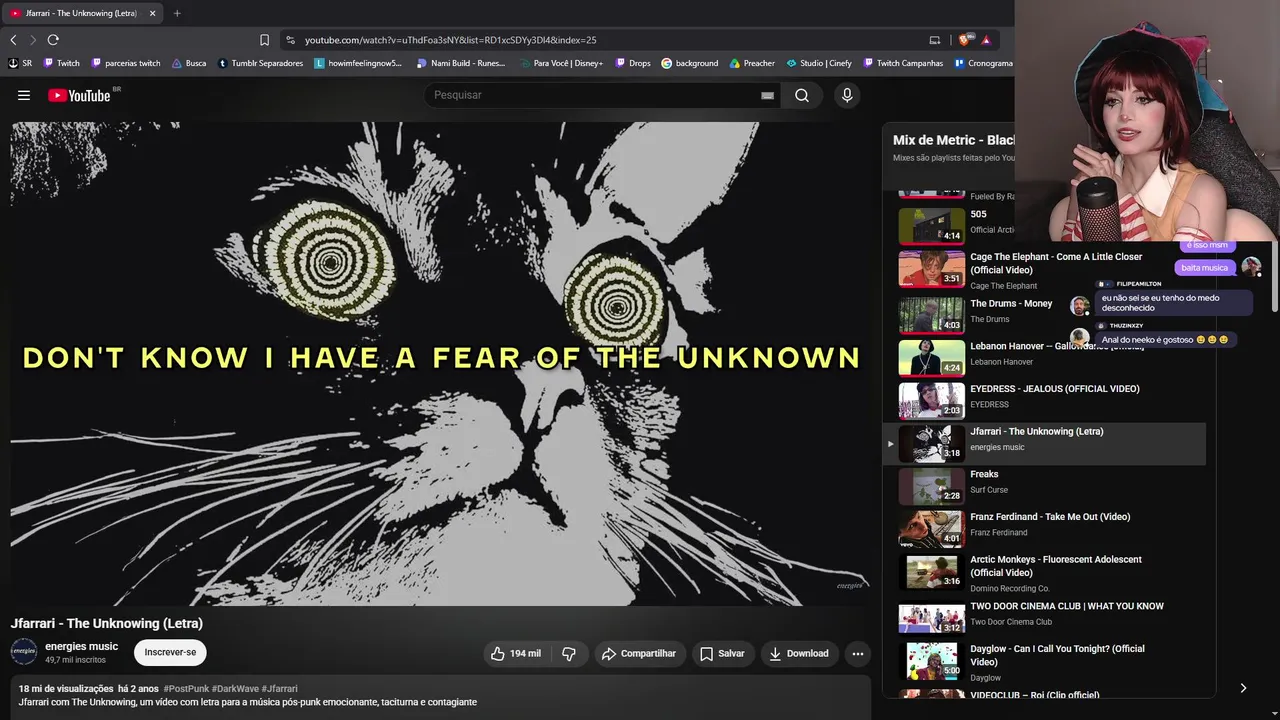Open the Twitch Campanhas bookmark
This screenshot has height=720, width=1280.
pyautogui.click(x=903, y=63)
